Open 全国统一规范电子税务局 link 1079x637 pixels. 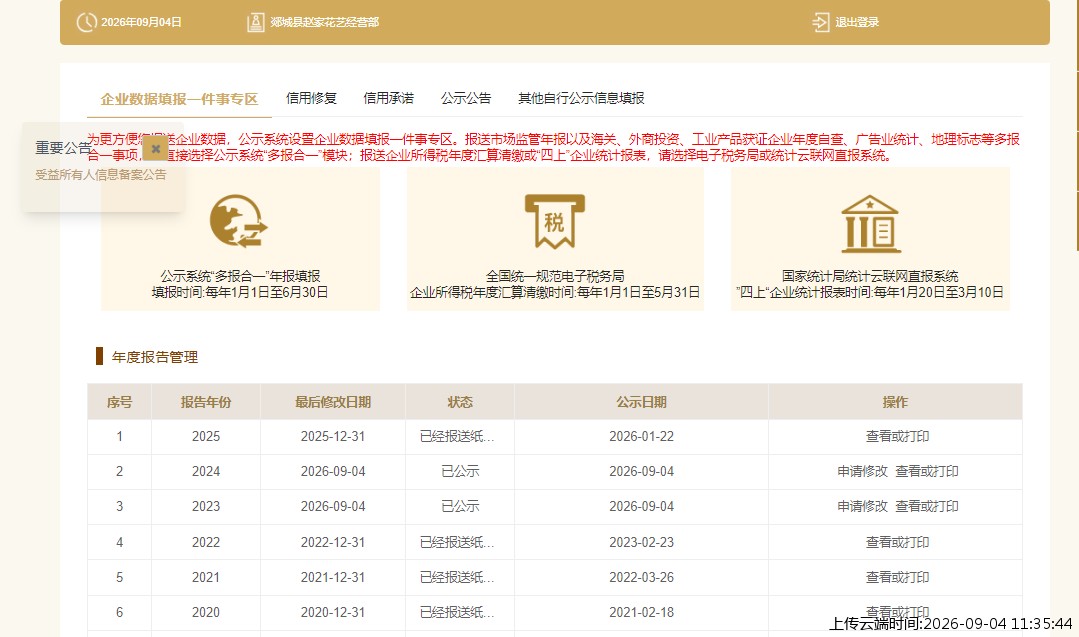click(x=555, y=276)
